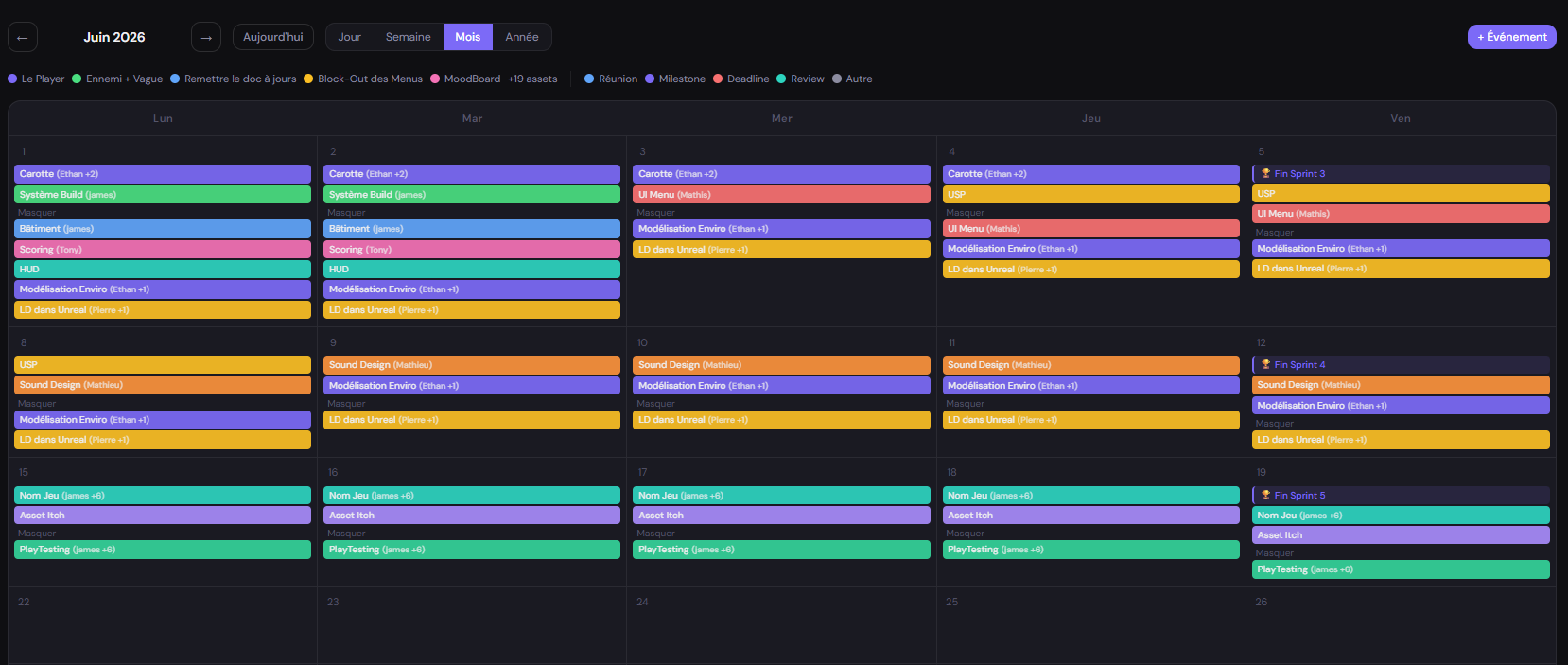Click the Juin 2026 month title
1568x665 pixels.
[x=114, y=37]
